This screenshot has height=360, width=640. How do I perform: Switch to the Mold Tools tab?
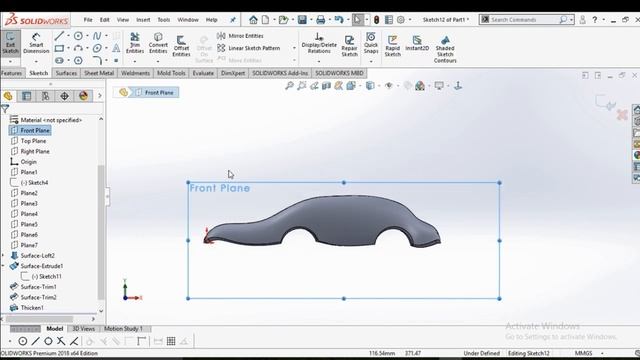[171, 73]
